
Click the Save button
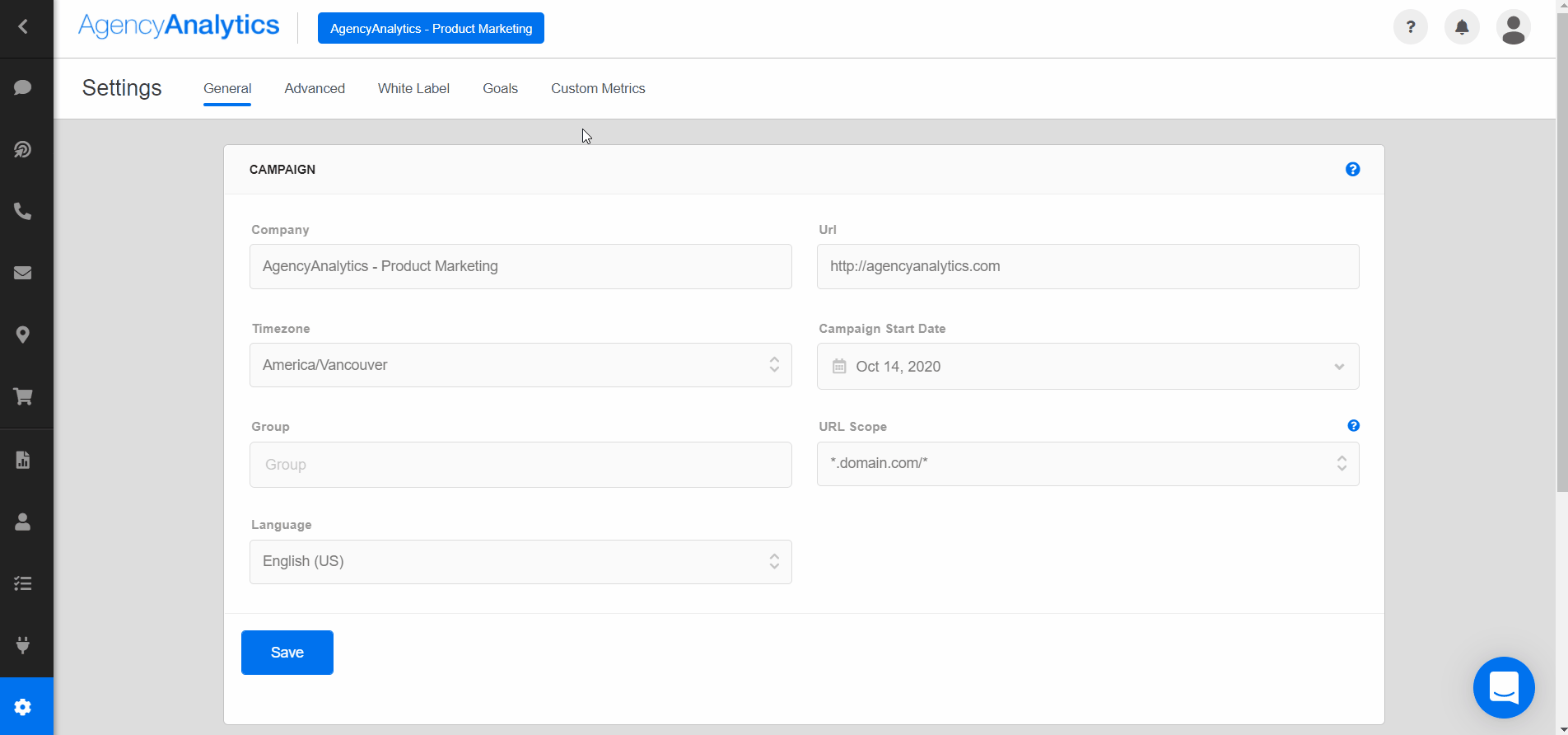click(x=287, y=653)
